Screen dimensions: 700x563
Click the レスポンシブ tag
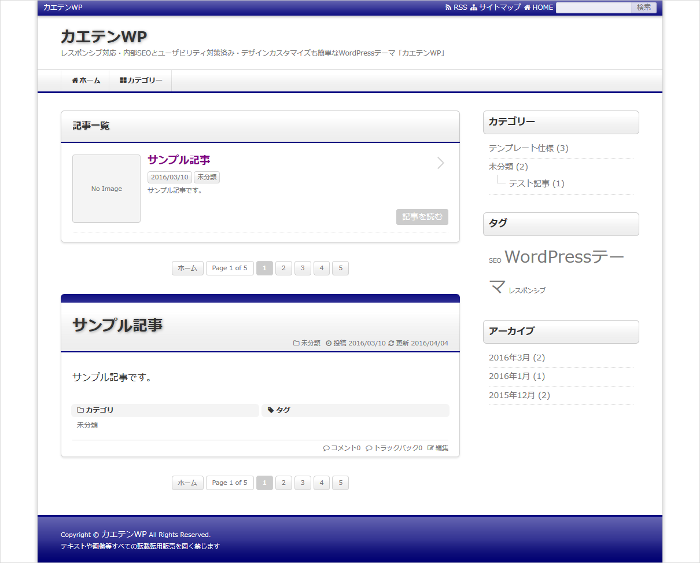point(527,290)
